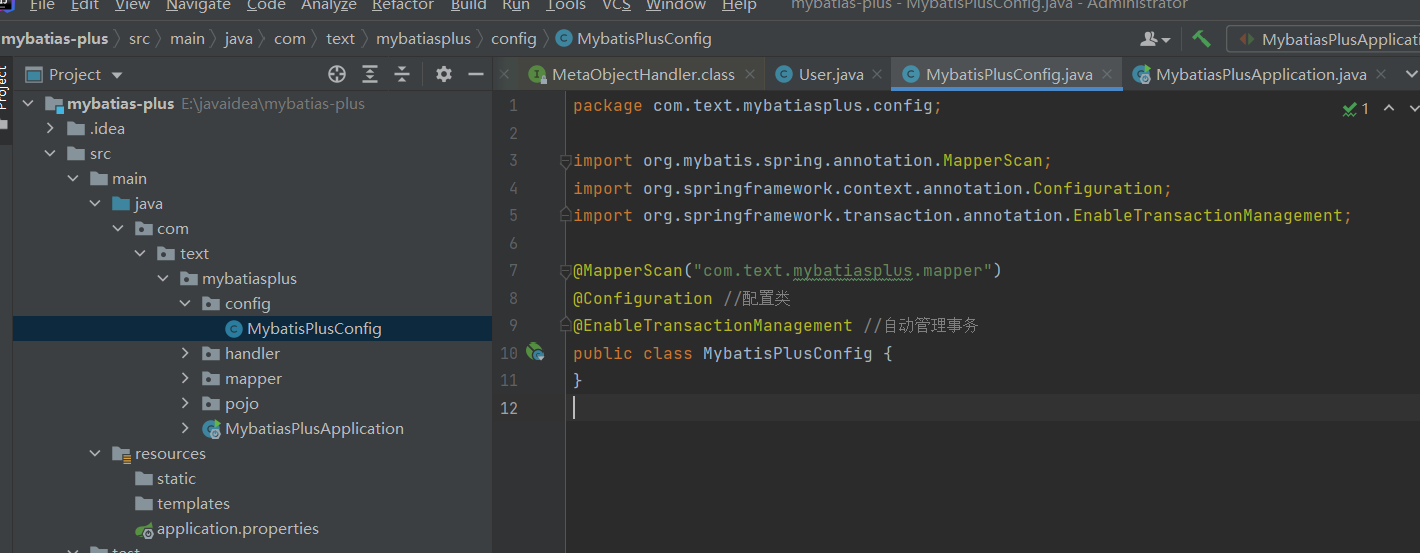The width and height of the screenshot is (1420, 553).
Task: Collapse the src folder
Action: click(50, 154)
